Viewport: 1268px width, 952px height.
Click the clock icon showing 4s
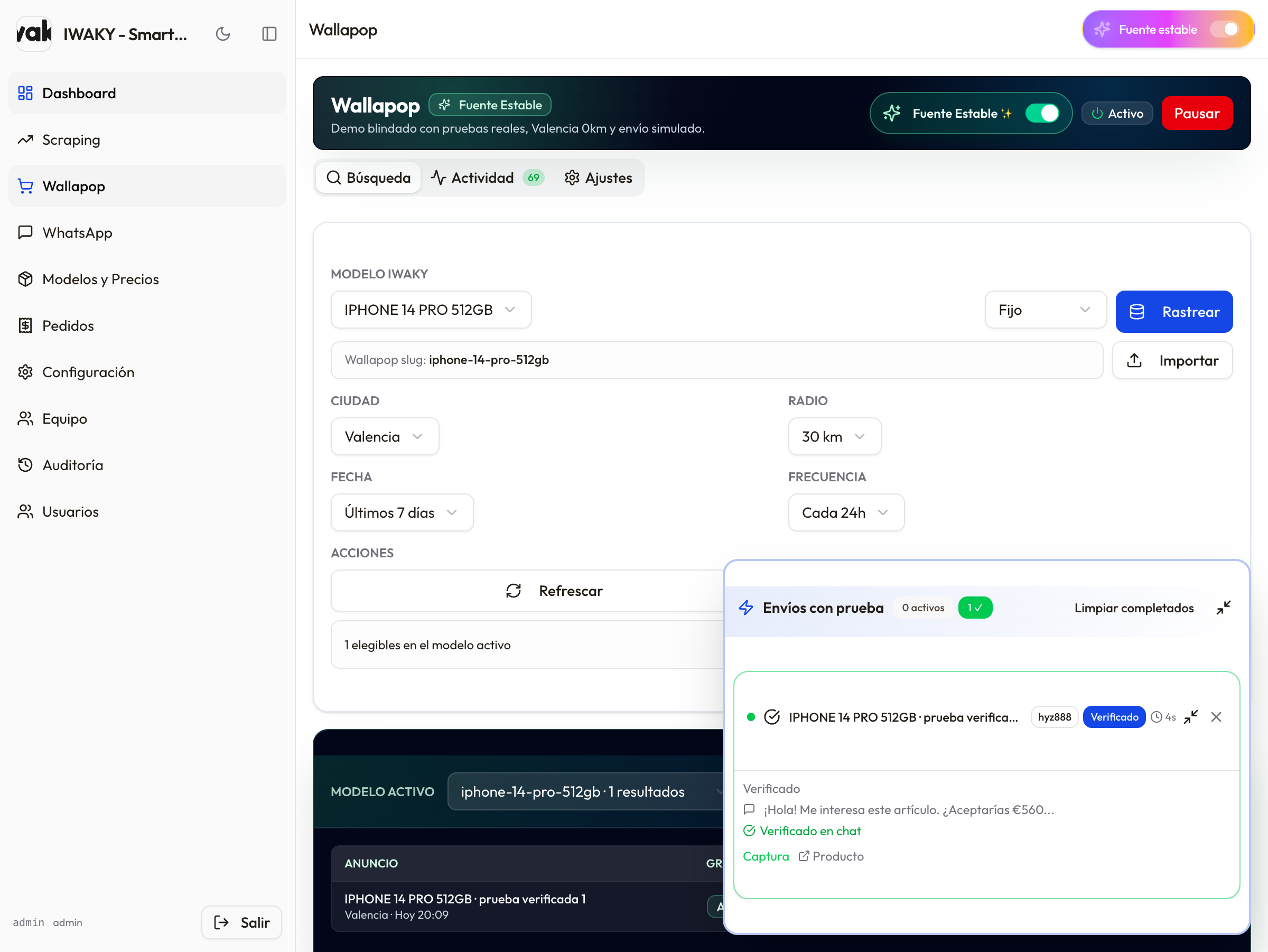(1156, 717)
